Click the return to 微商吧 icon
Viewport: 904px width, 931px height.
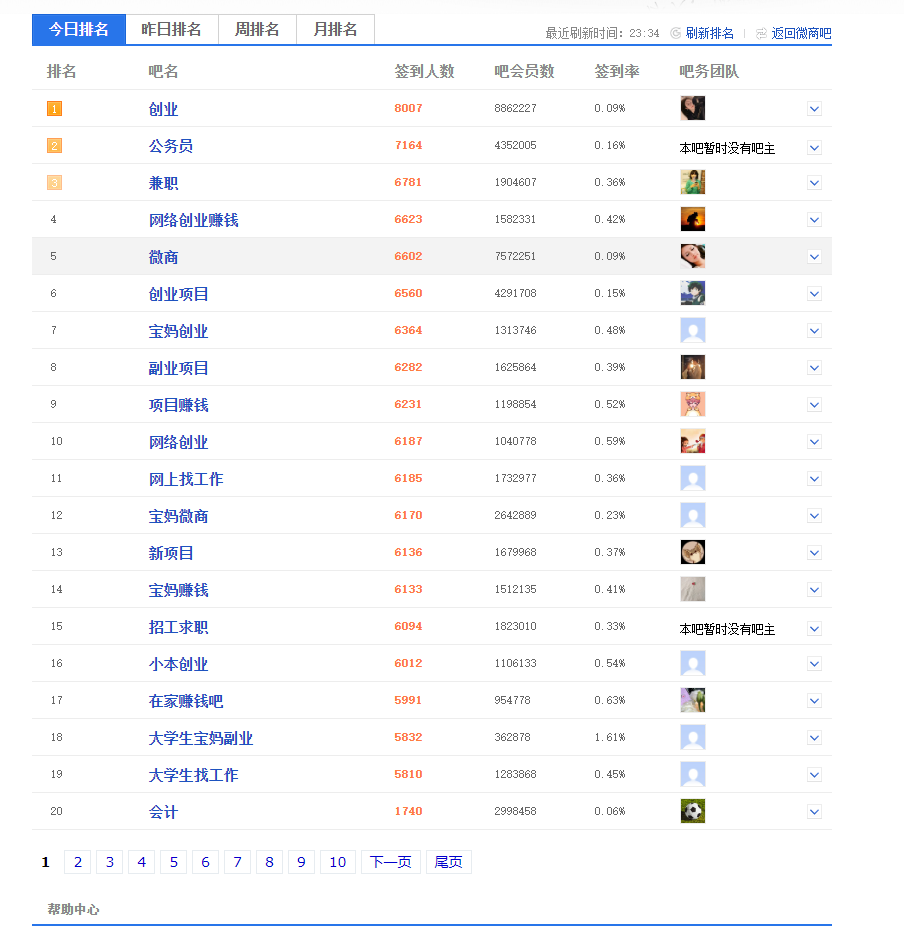coord(761,33)
